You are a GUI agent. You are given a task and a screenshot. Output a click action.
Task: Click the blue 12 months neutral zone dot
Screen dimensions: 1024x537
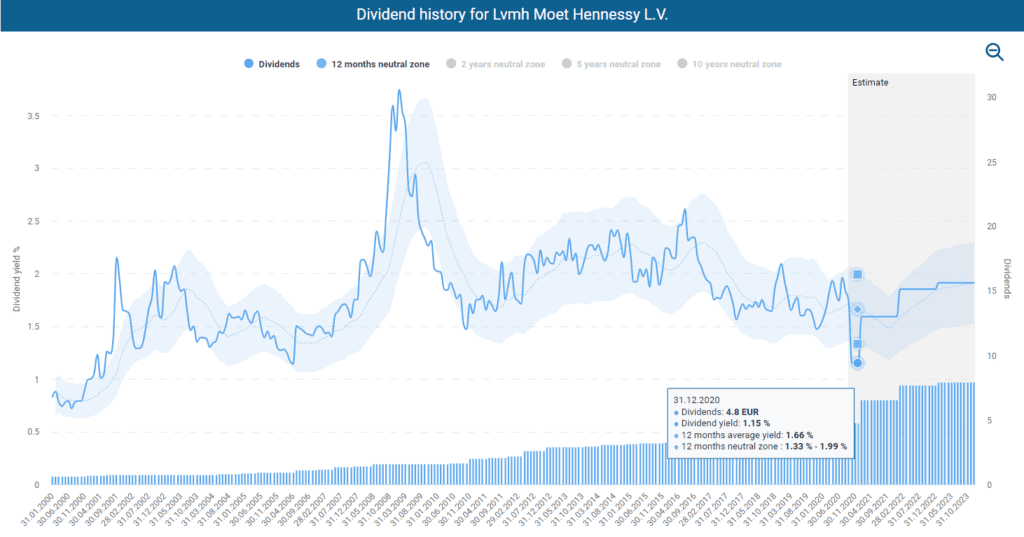[321, 63]
